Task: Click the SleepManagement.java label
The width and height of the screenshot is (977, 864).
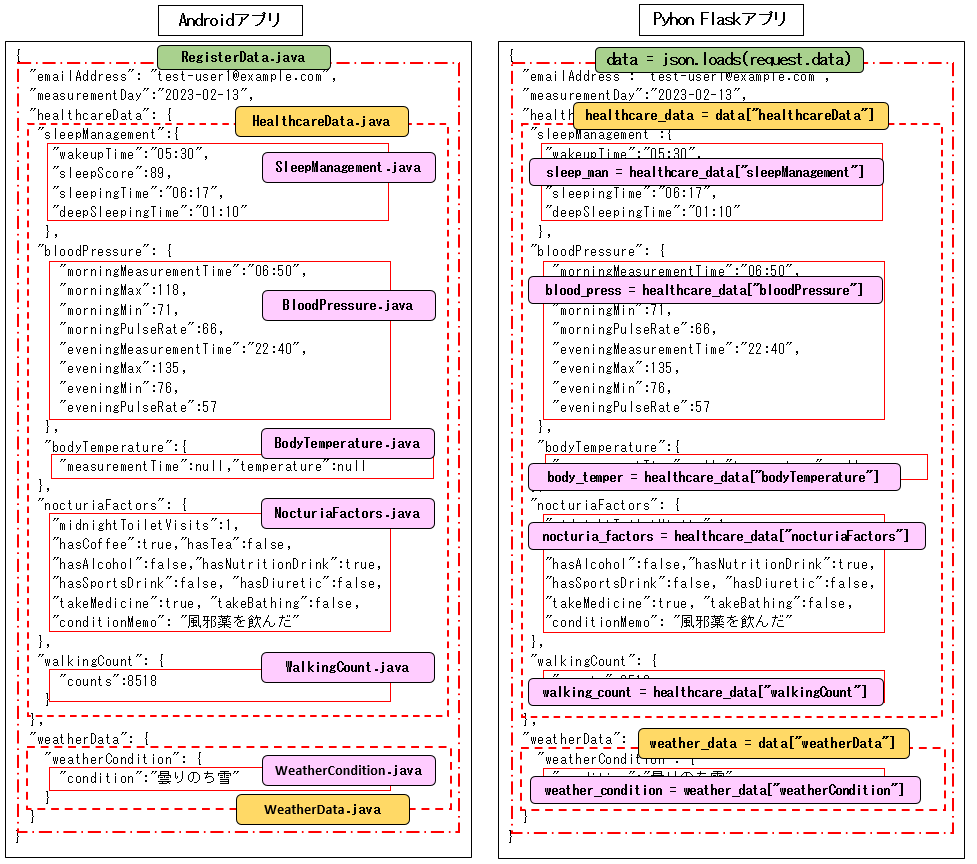Action: (348, 168)
